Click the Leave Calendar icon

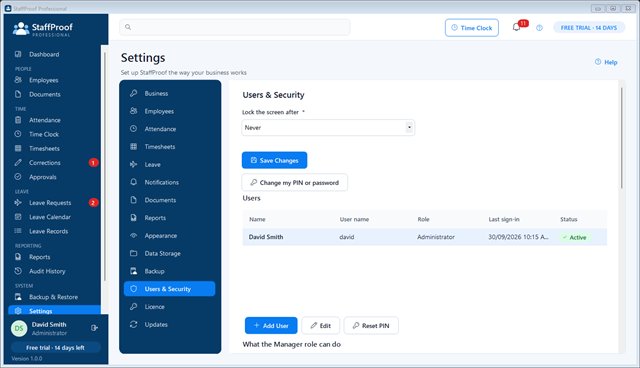click(x=18, y=217)
